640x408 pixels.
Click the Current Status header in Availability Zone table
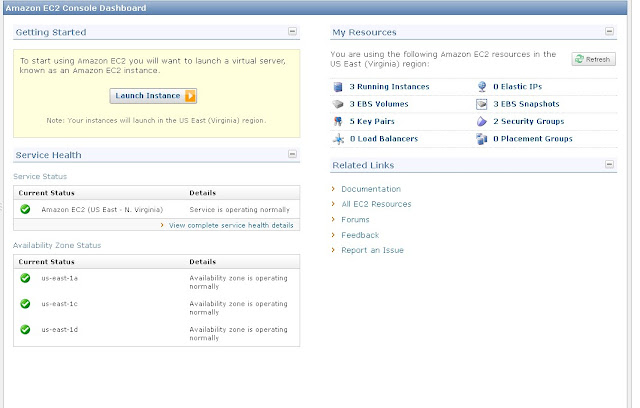(x=47, y=262)
